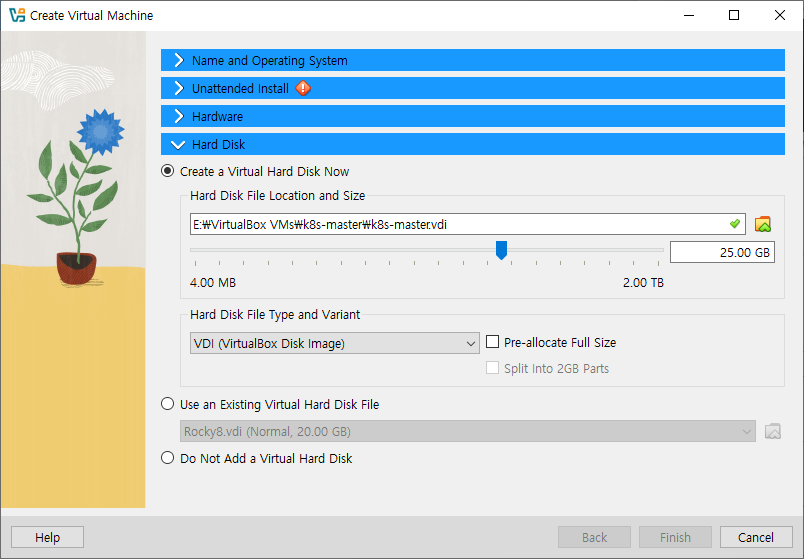
Task: Click the 25.00 GB size field
Action: pyautogui.click(x=722, y=252)
